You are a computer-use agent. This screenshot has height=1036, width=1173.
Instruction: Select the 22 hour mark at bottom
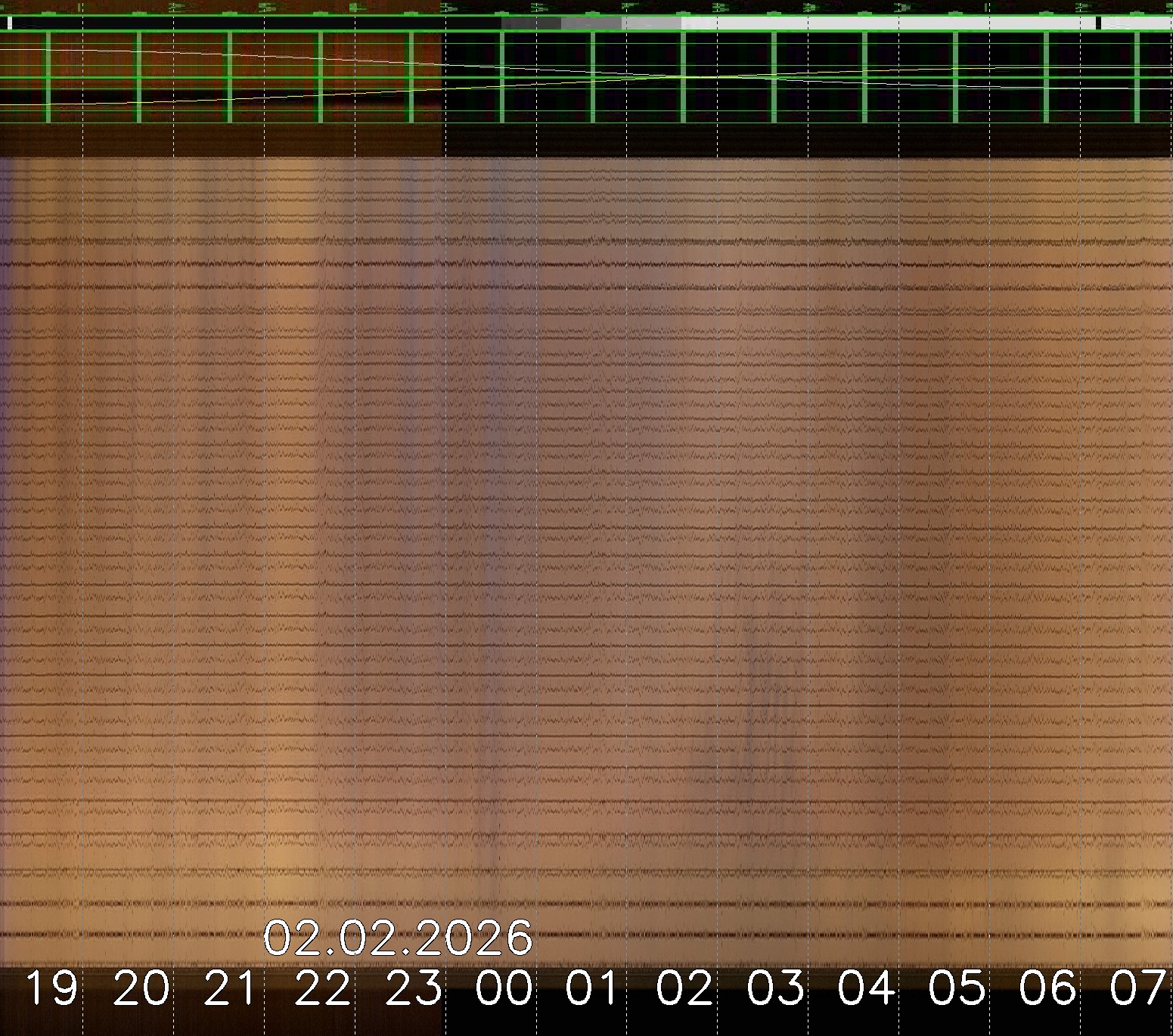tap(322, 988)
